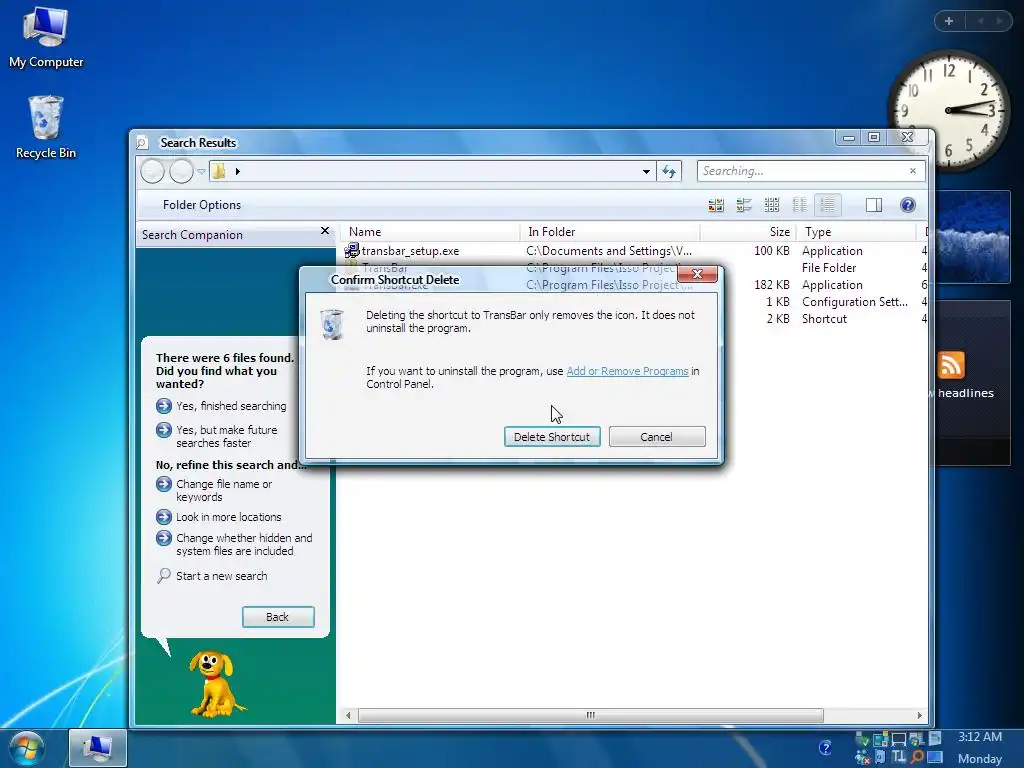Click the TL tray icon
Screen dimensions: 1024x768
click(x=899, y=756)
